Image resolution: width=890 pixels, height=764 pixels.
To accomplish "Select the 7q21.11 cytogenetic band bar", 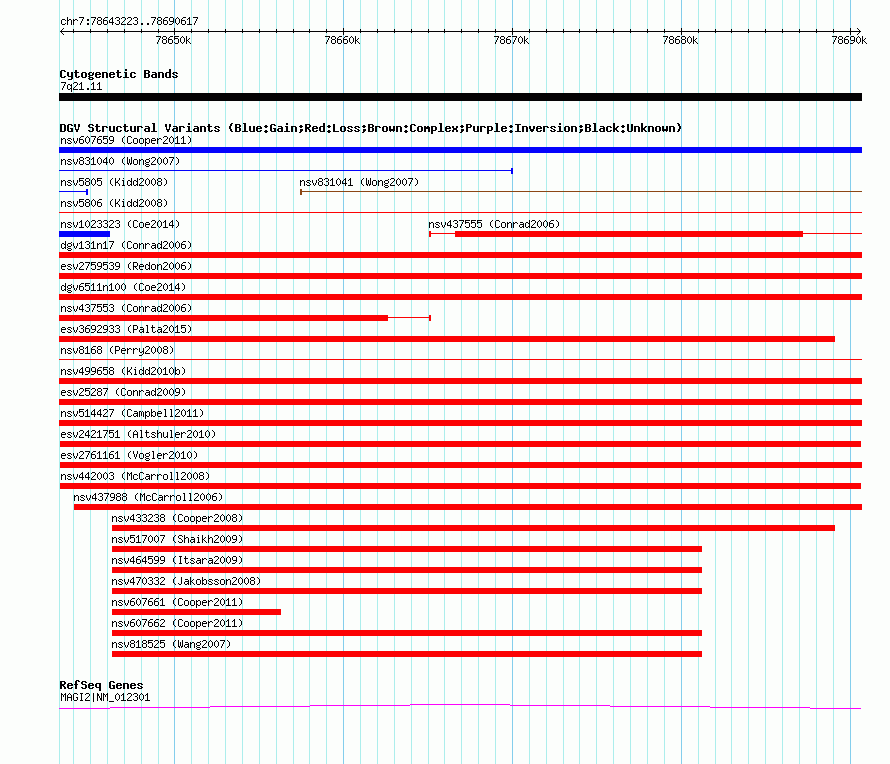I will pos(460,97).
